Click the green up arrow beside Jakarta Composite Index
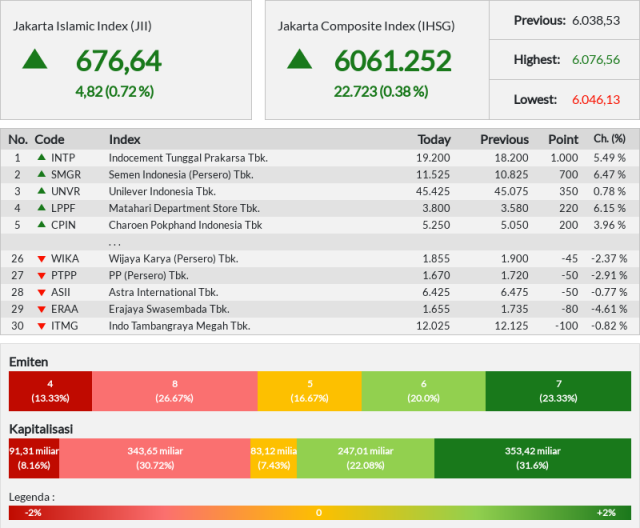Viewport: 640px width, 528px height. (x=300, y=59)
